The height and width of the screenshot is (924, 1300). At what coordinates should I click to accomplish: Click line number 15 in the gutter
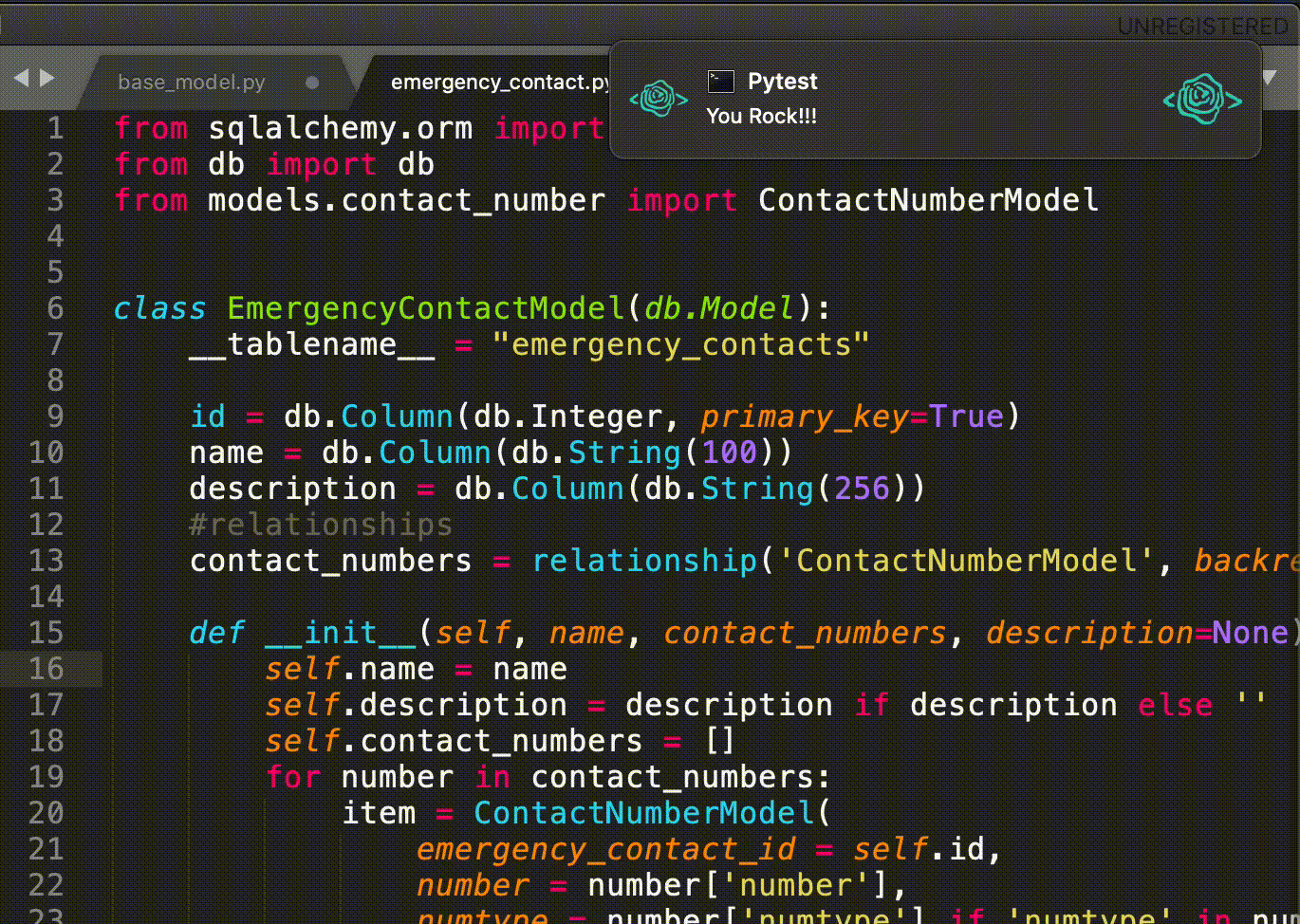pos(46,633)
